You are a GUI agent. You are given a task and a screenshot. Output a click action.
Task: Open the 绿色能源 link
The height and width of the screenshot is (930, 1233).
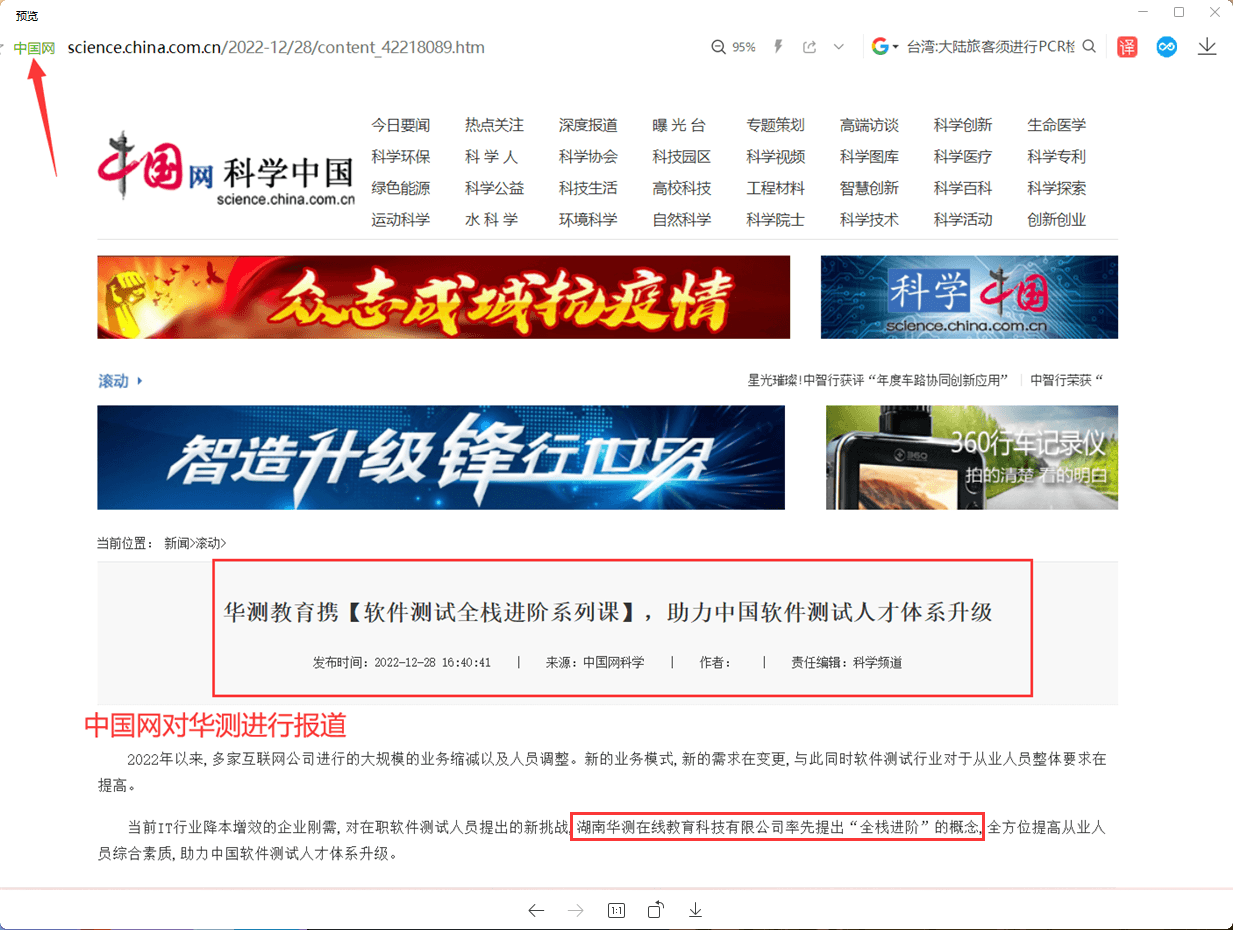coord(400,188)
